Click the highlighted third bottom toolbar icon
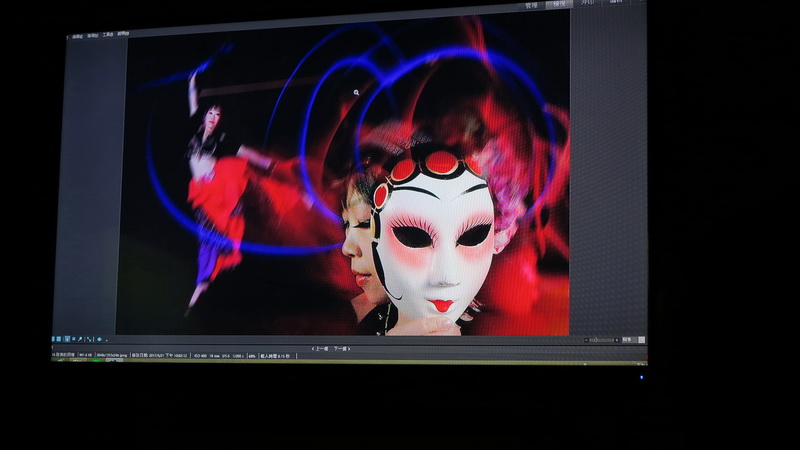The width and height of the screenshot is (800, 450). [67, 339]
